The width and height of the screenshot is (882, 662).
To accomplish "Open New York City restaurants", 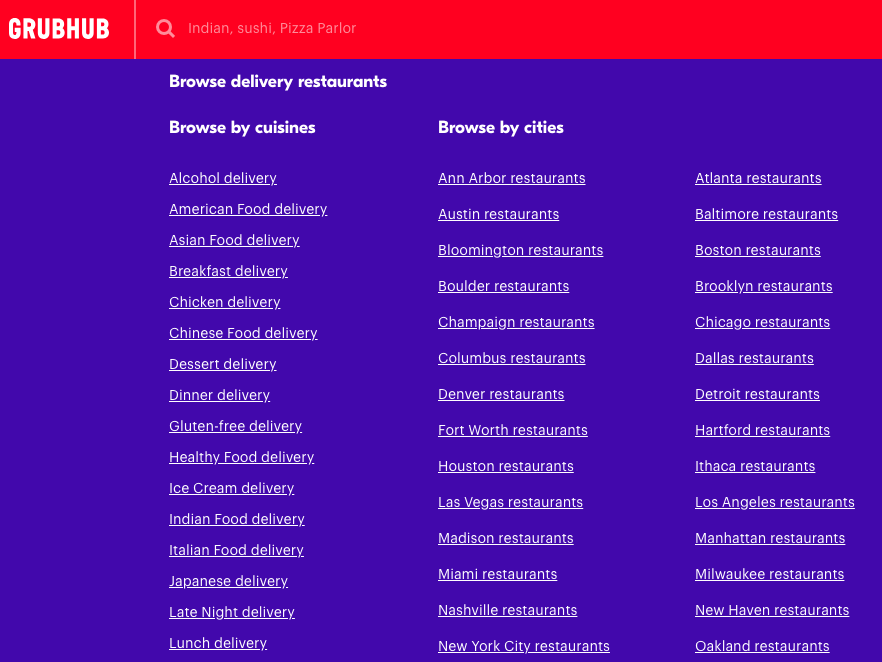I will tap(523, 646).
